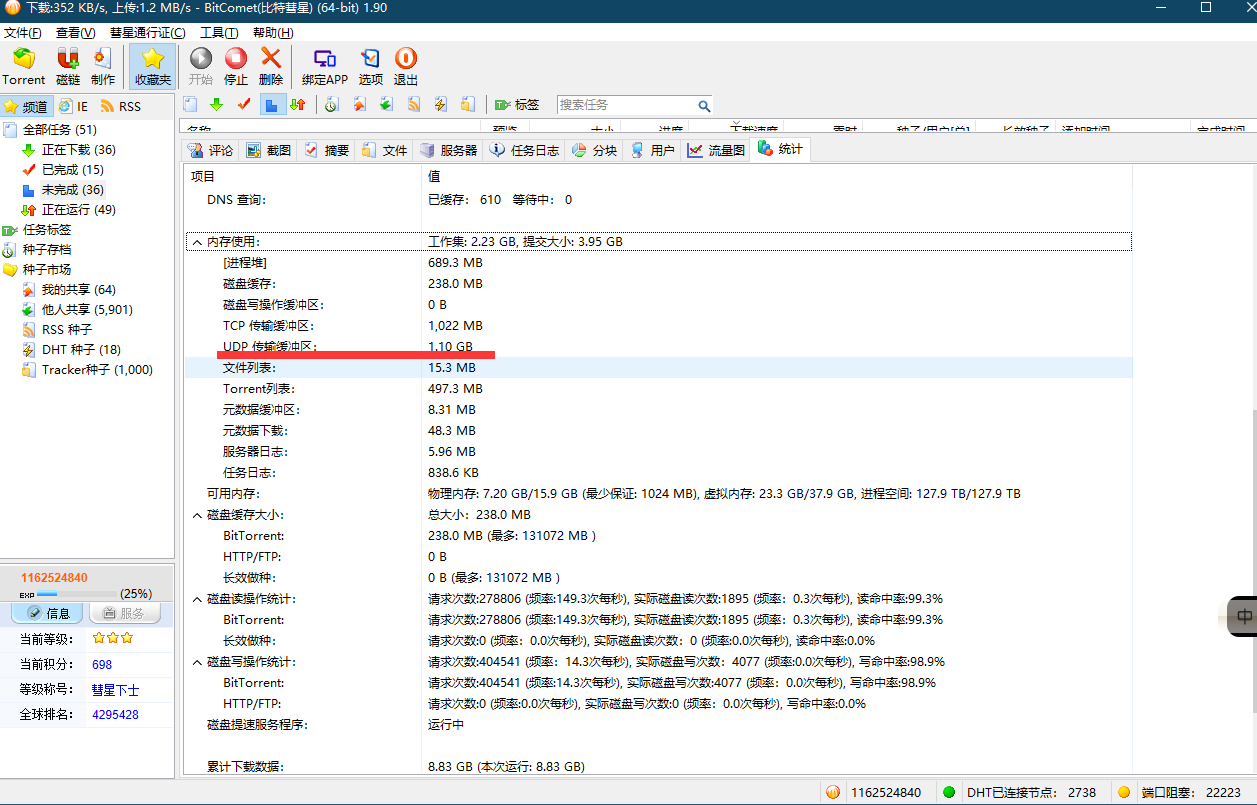The height and width of the screenshot is (805, 1257).
Task: Open RSS 种子 in the sidebar
Action: point(67,330)
